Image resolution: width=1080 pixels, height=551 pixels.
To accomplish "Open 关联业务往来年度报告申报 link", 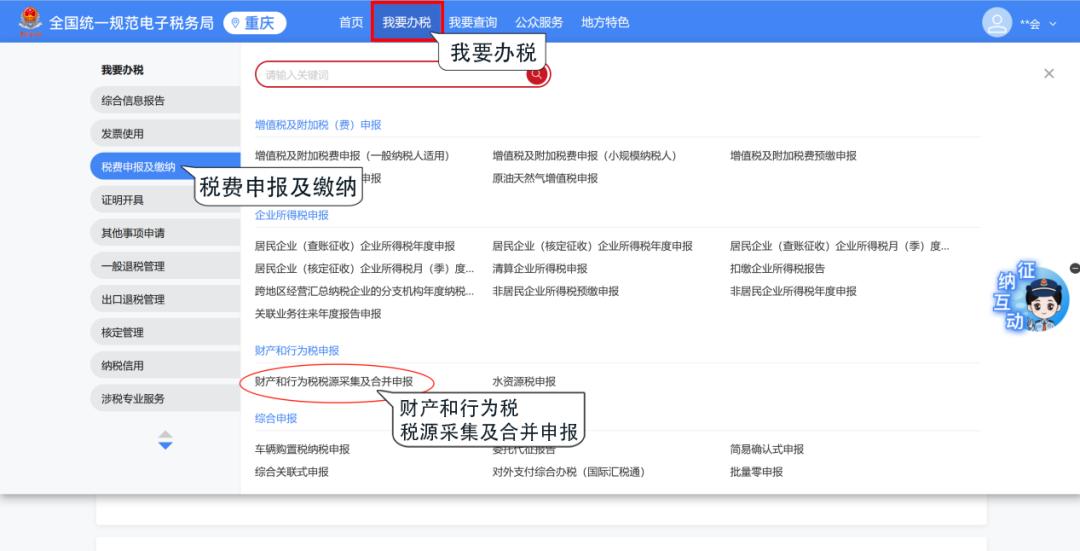I will point(318,313).
